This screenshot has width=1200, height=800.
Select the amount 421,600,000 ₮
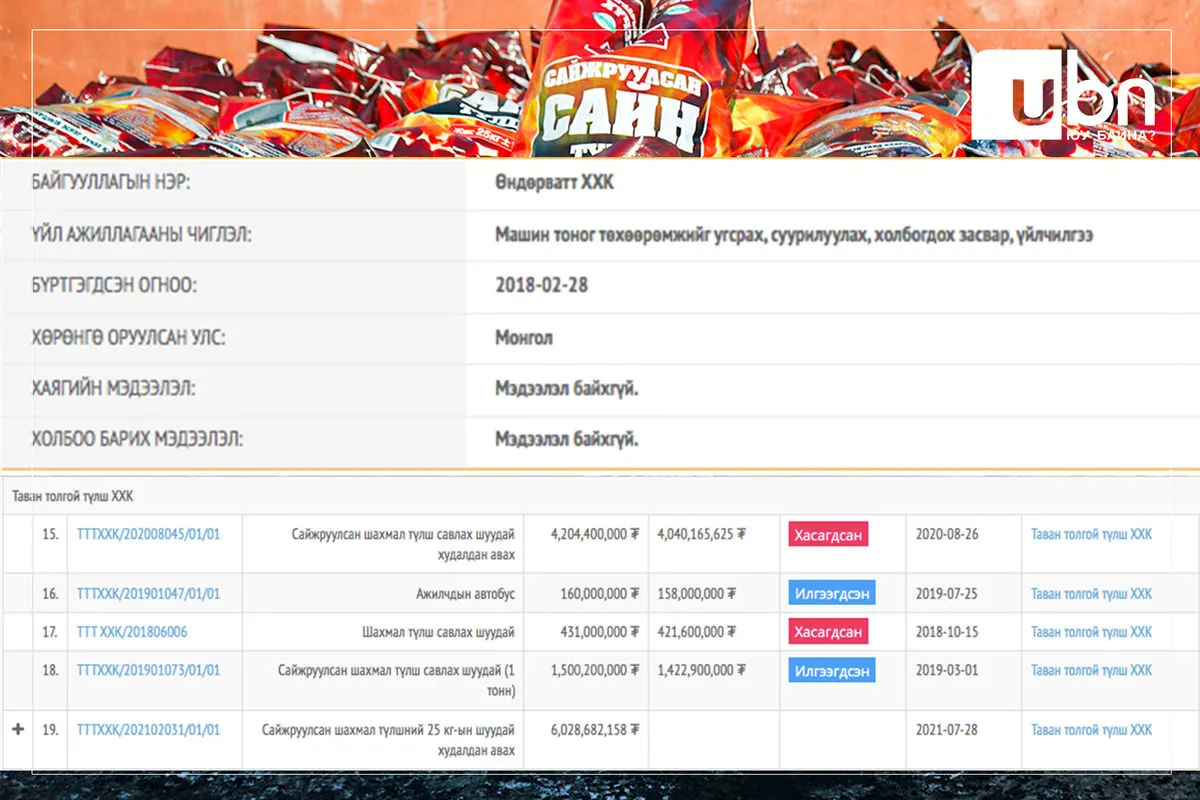(x=697, y=632)
